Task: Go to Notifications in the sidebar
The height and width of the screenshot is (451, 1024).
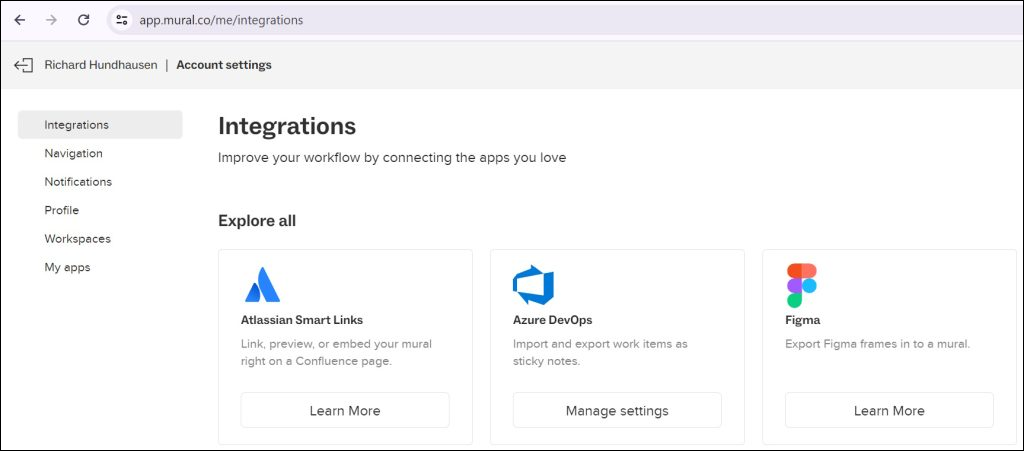Action: click(78, 181)
